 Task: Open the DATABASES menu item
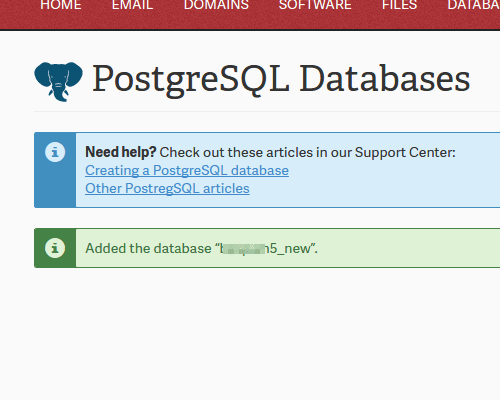tap(474, 5)
